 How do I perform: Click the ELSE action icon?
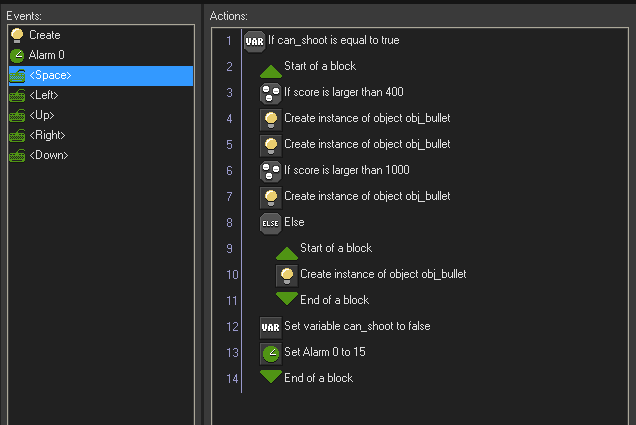click(271, 223)
